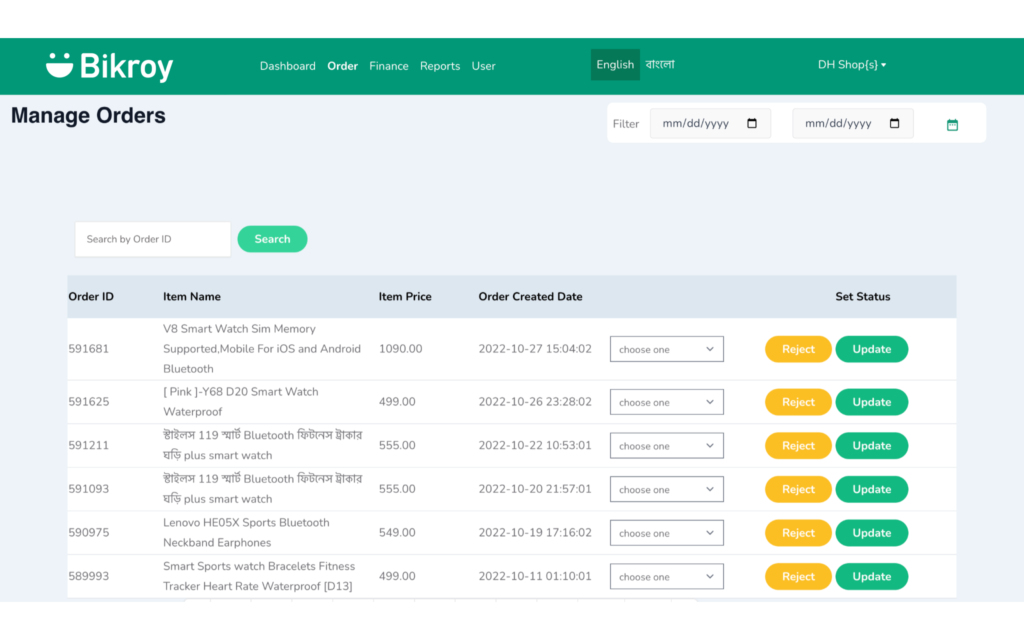
Task: Open status dropdown for order 591681
Action: point(667,349)
